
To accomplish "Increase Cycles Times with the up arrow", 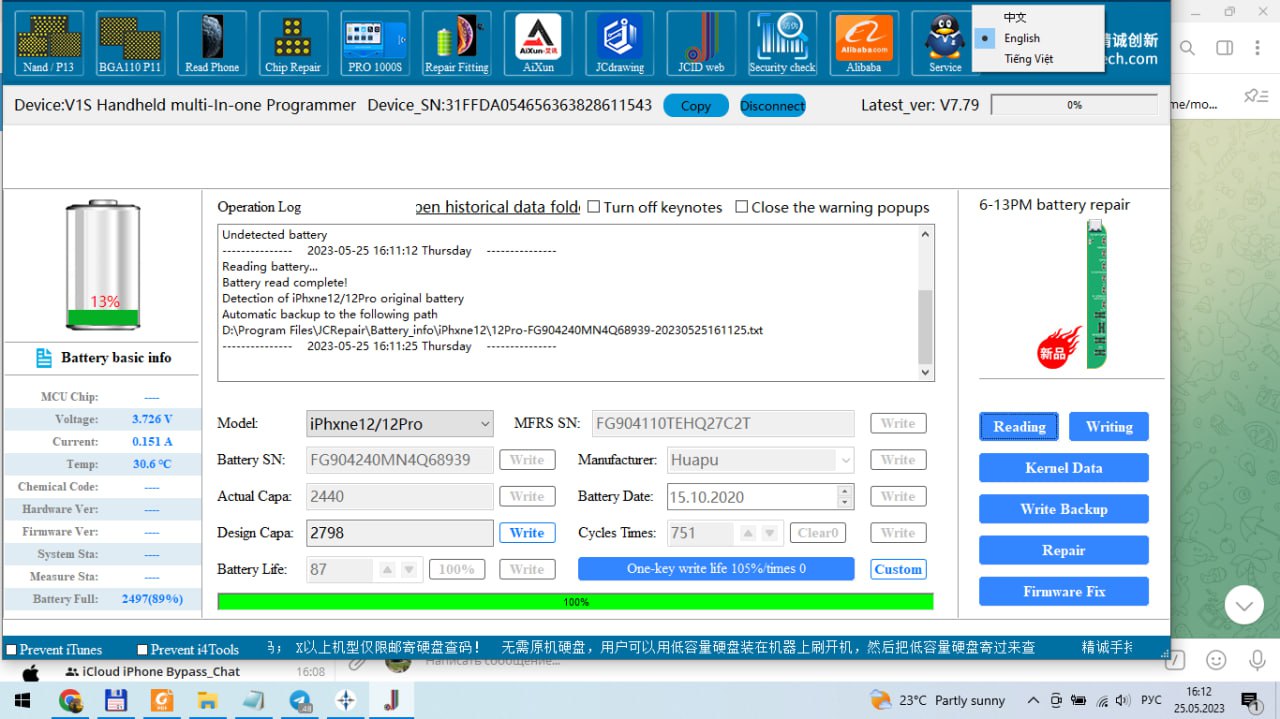I will (747, 533).
